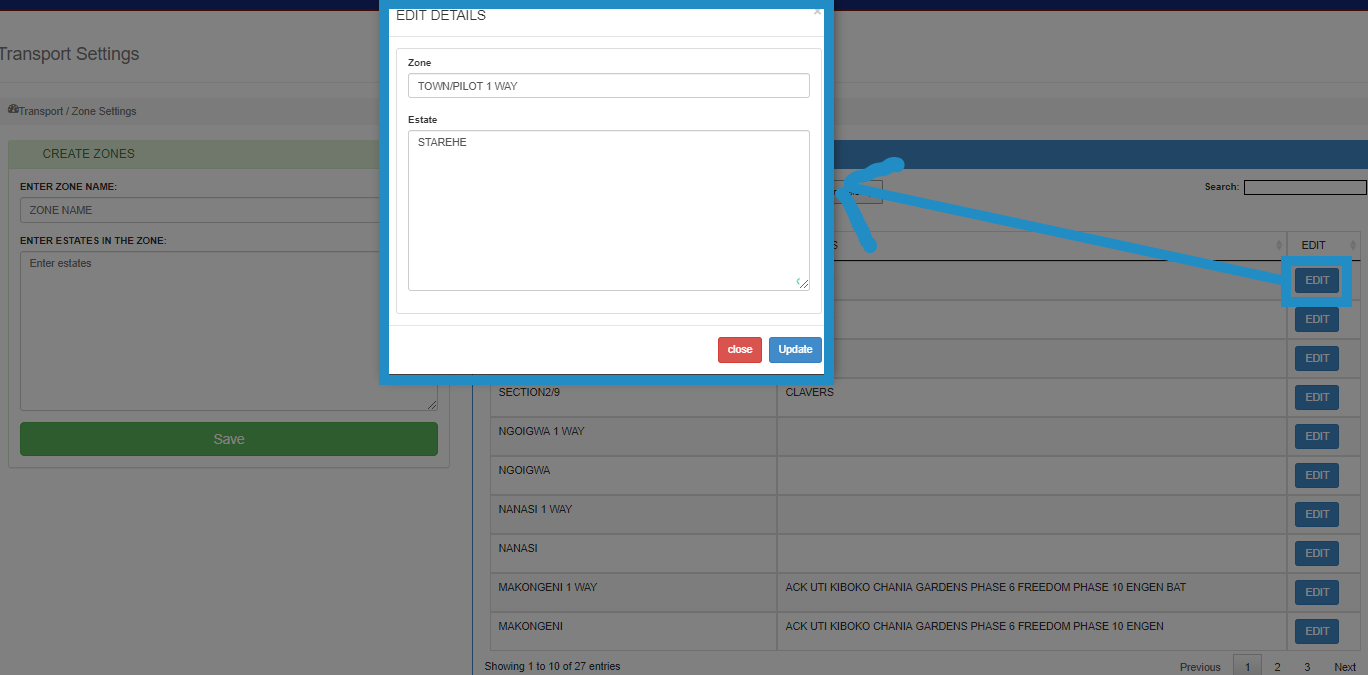Go to page 2 of entries
This screenshot has width=1368, height=675.
(x=1276, y=667)
